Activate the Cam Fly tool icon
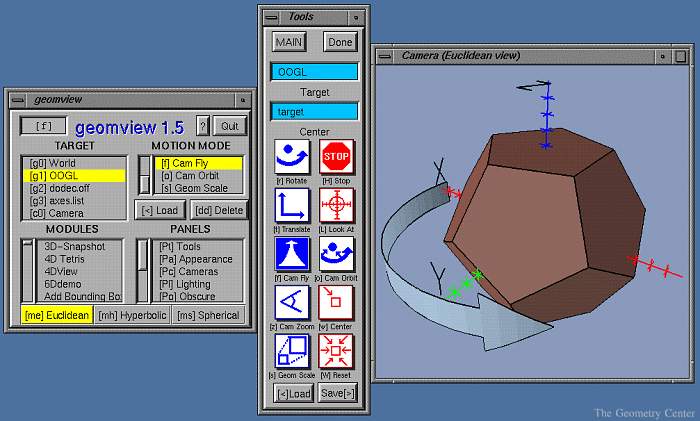Image resolution: width=700 pixels, height=421 pixels. (292, 253)
